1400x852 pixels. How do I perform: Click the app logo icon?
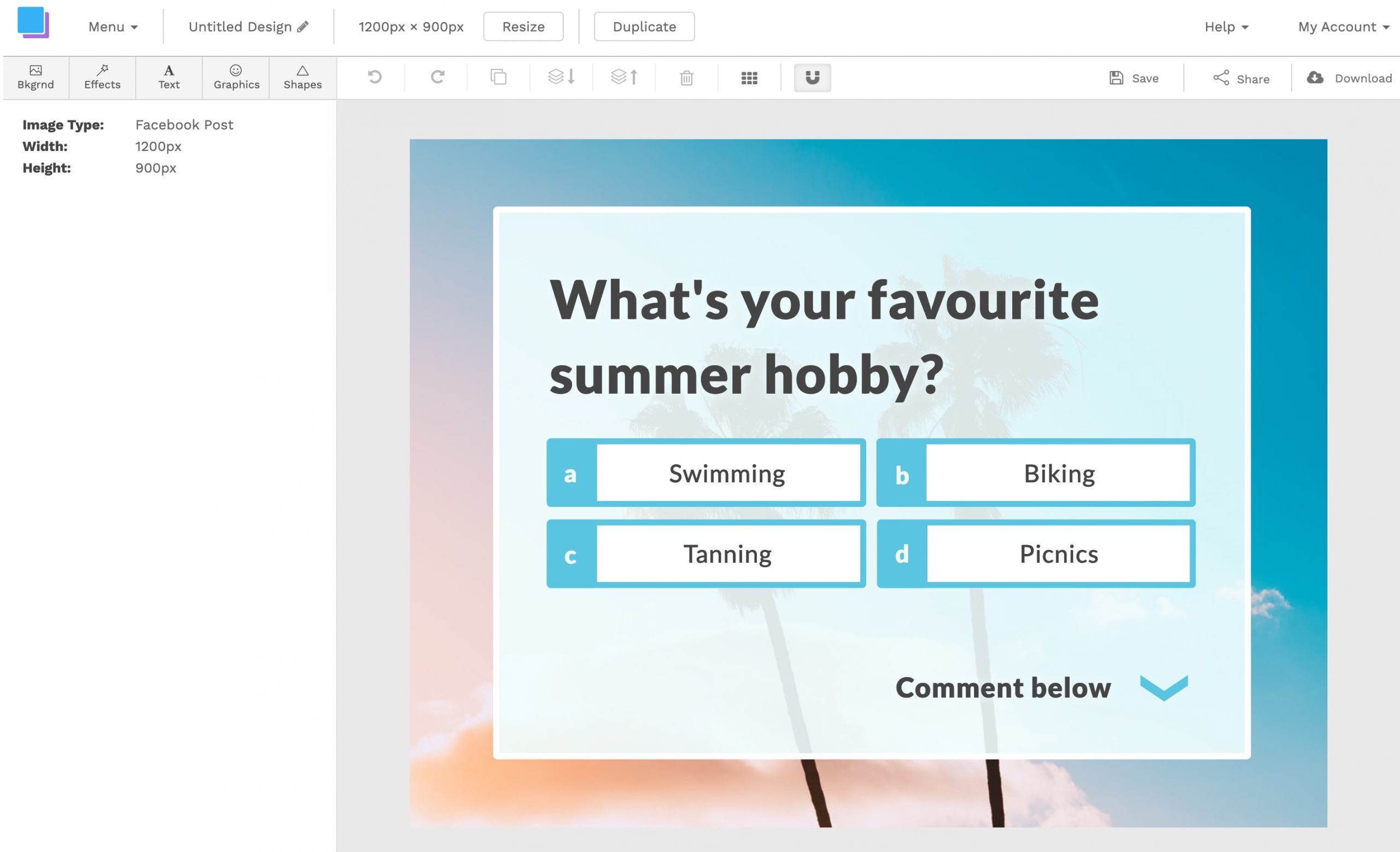click(x=33, y=23)
